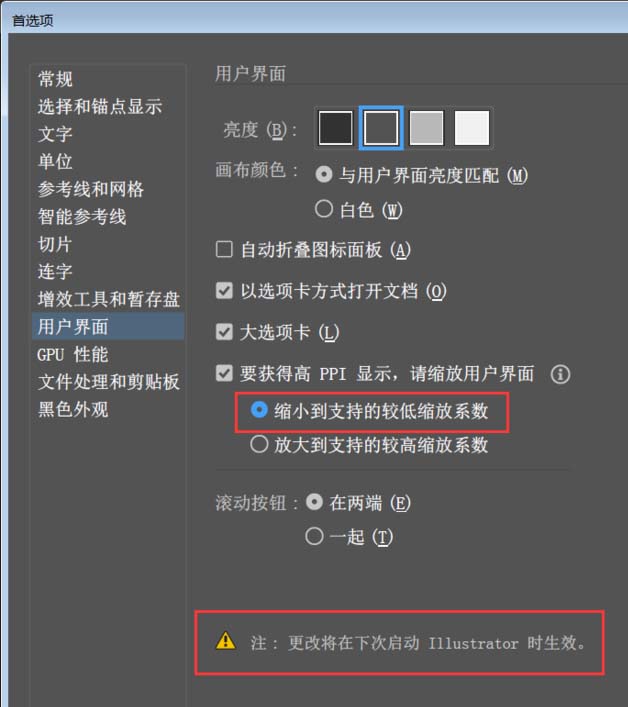Select 一起 scroll button option
This screenshot has height=707, width=628.
pyautogui.click(x=314, y=536)
